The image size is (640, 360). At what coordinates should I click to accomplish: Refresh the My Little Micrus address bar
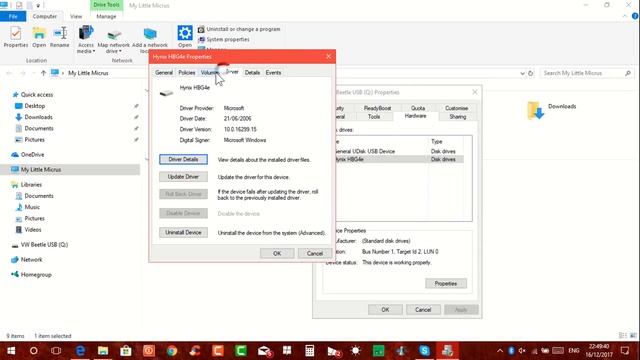point(531,73)
